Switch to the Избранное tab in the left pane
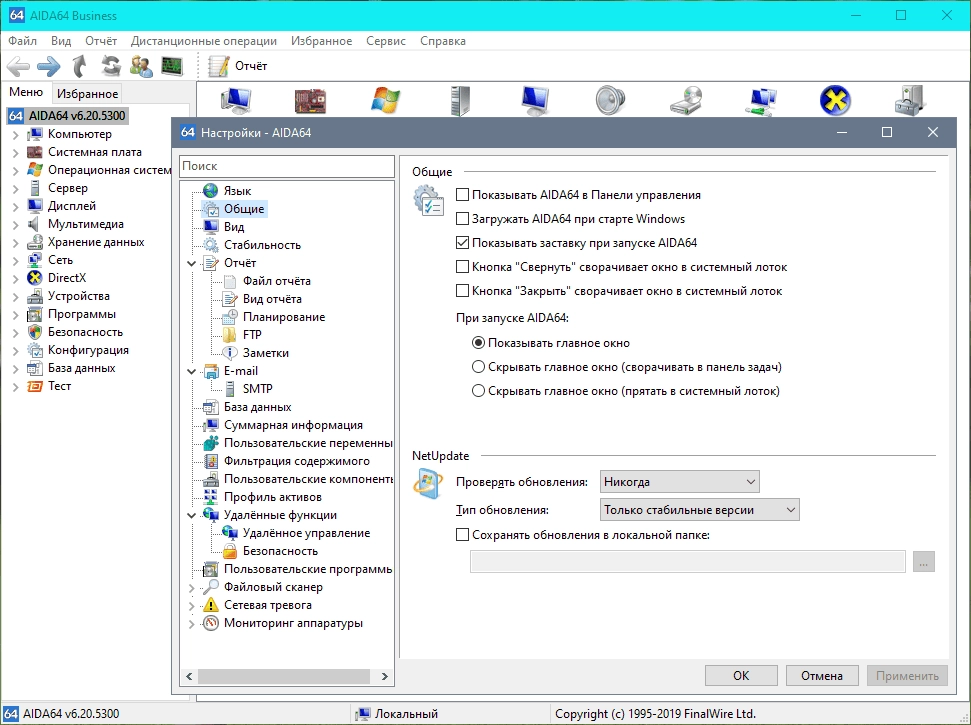The image size is (971, 725). [x=87, y=93]
